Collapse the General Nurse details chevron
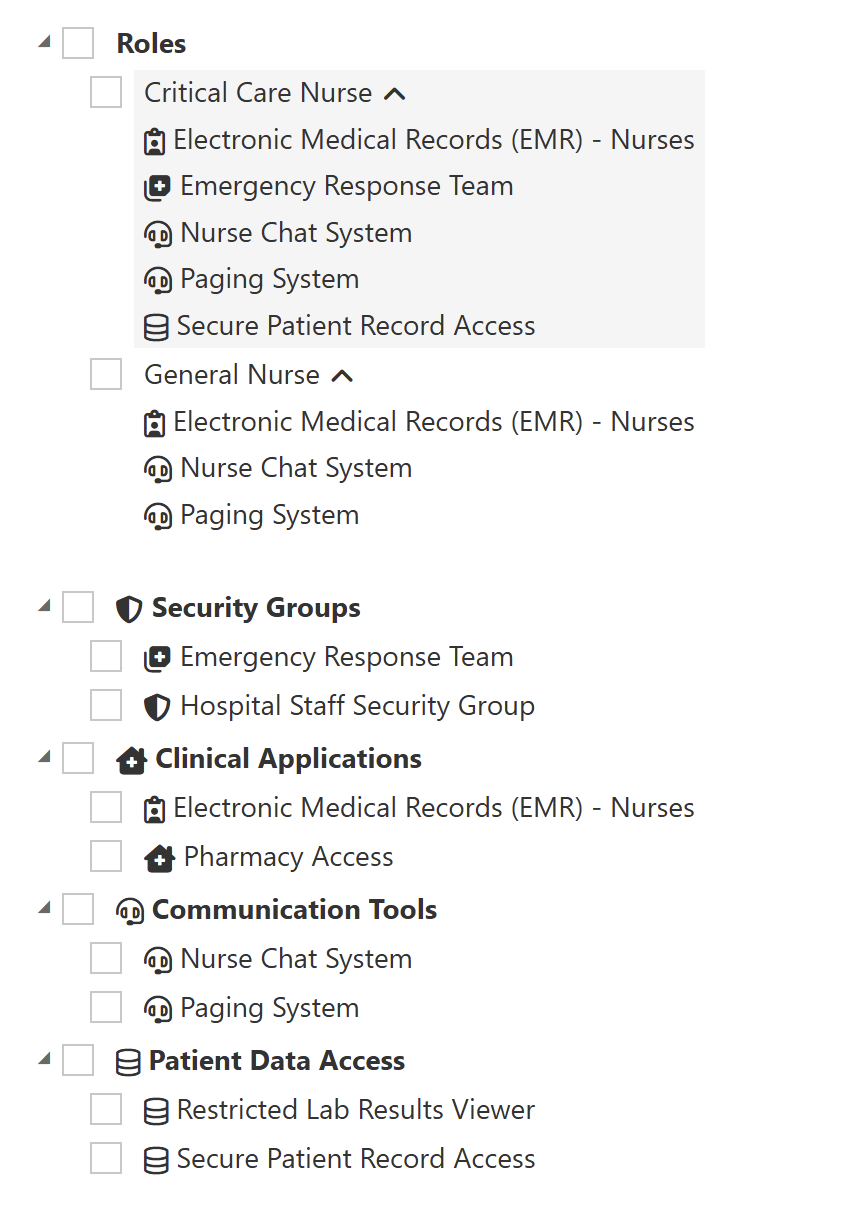This screenshot has width=860, height=1220. point(342,376)
